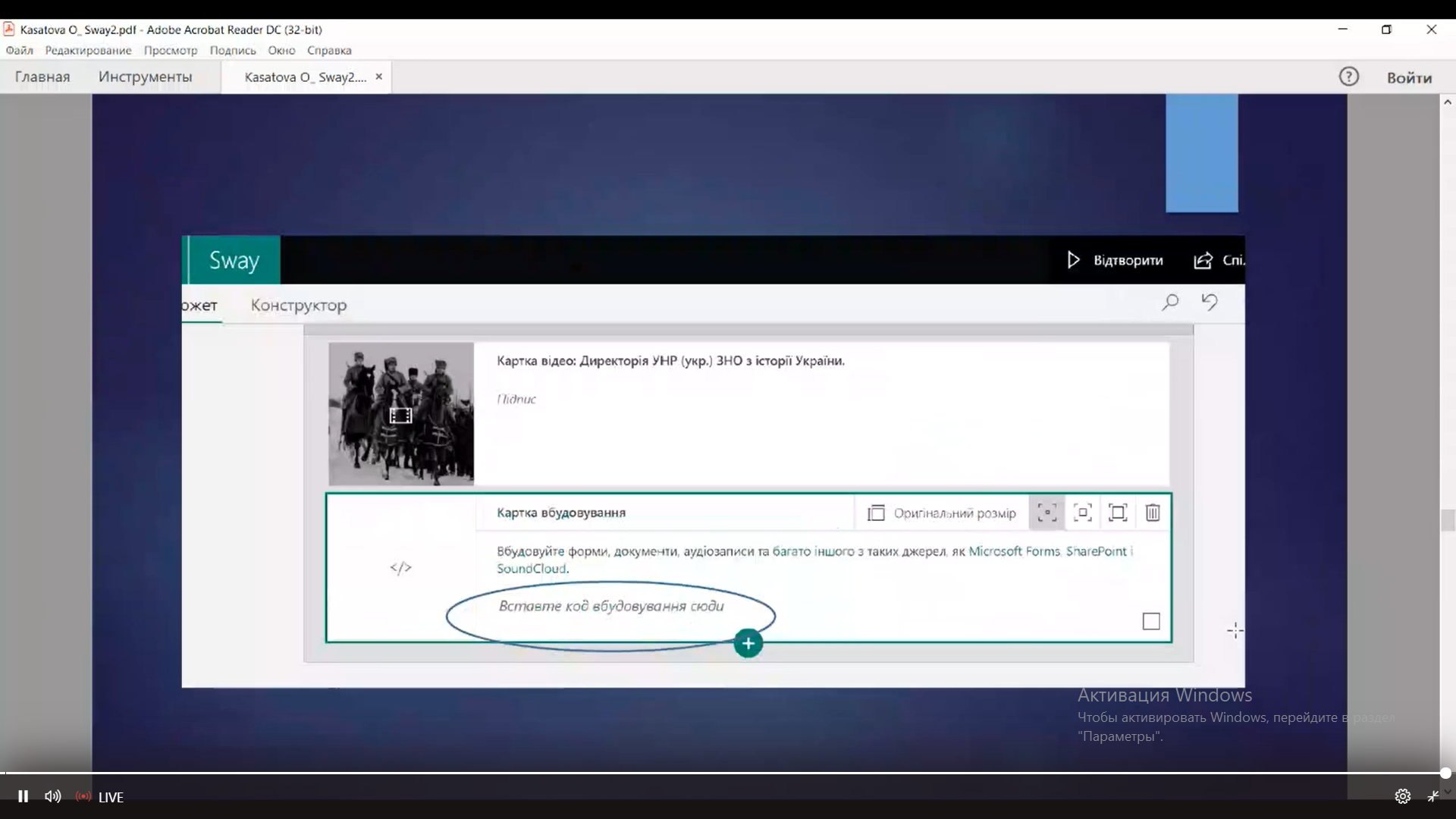
Task: Click the Войти sign-in button
Action: click(1409, 77)
